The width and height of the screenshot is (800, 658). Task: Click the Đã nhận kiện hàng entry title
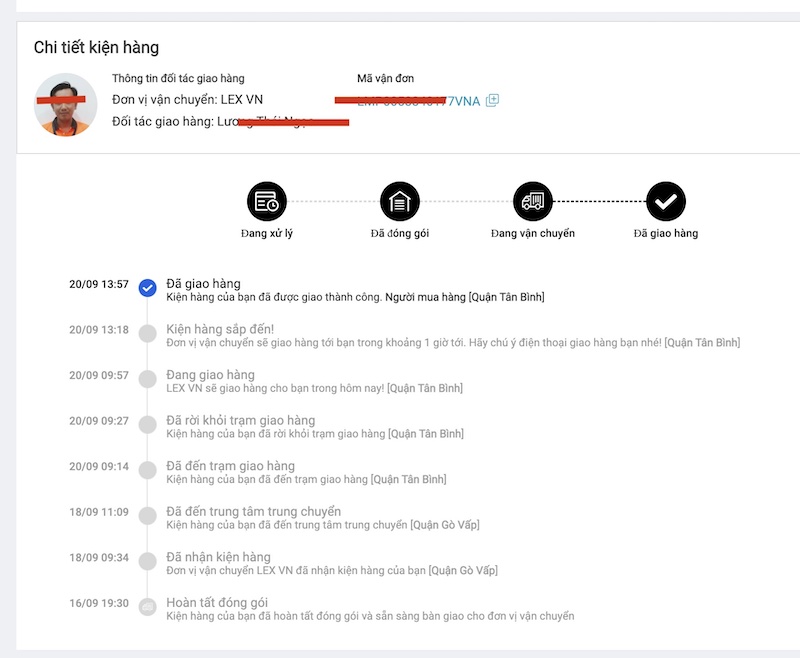pyautogui.click(x=218, y=557)
